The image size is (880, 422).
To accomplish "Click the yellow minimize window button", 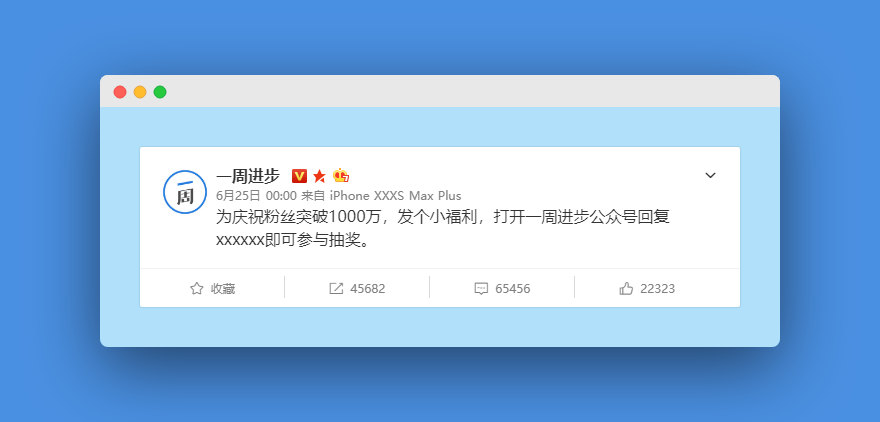I will coord(140,92).
